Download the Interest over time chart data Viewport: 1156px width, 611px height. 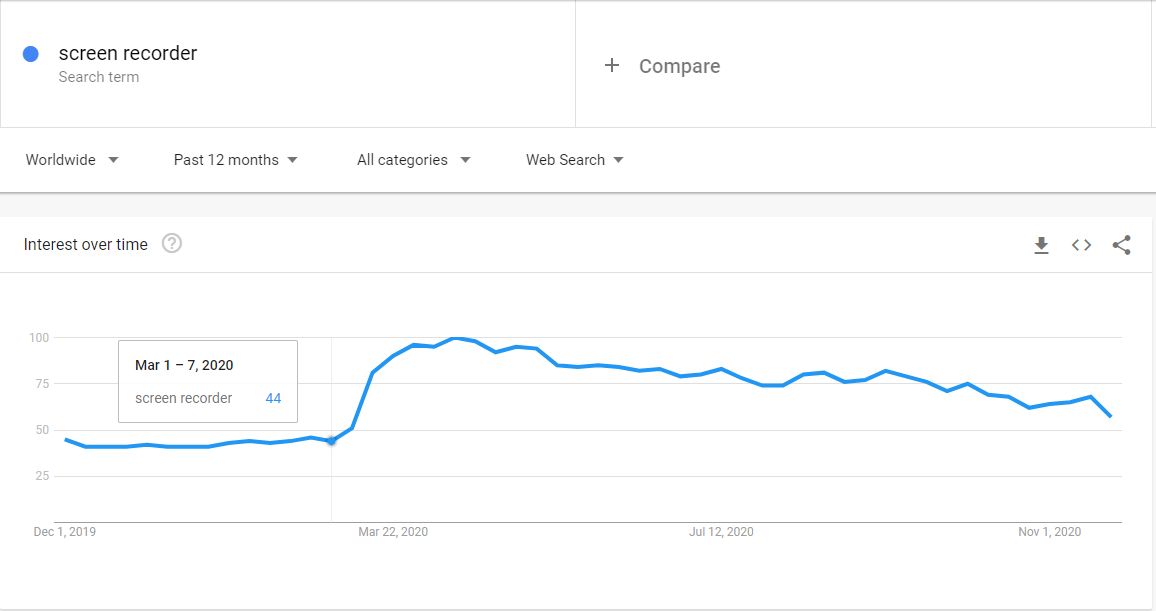tap(1041, 245)
